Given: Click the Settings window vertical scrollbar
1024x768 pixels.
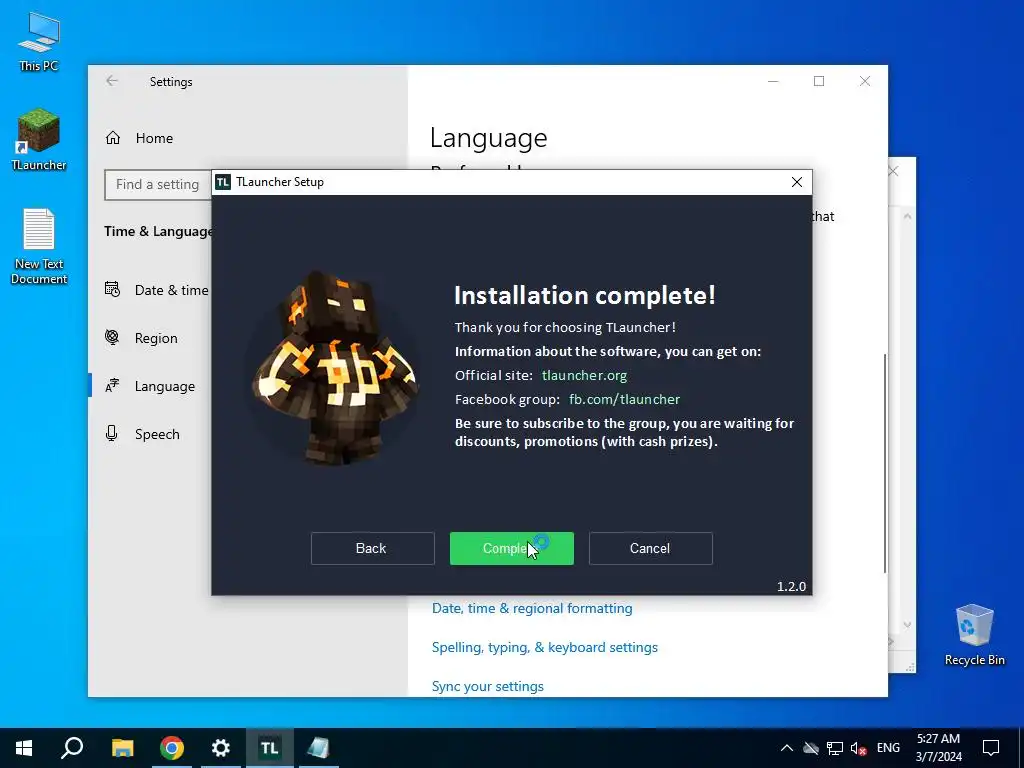Looking at the screenshot, I should click(885, 464).
